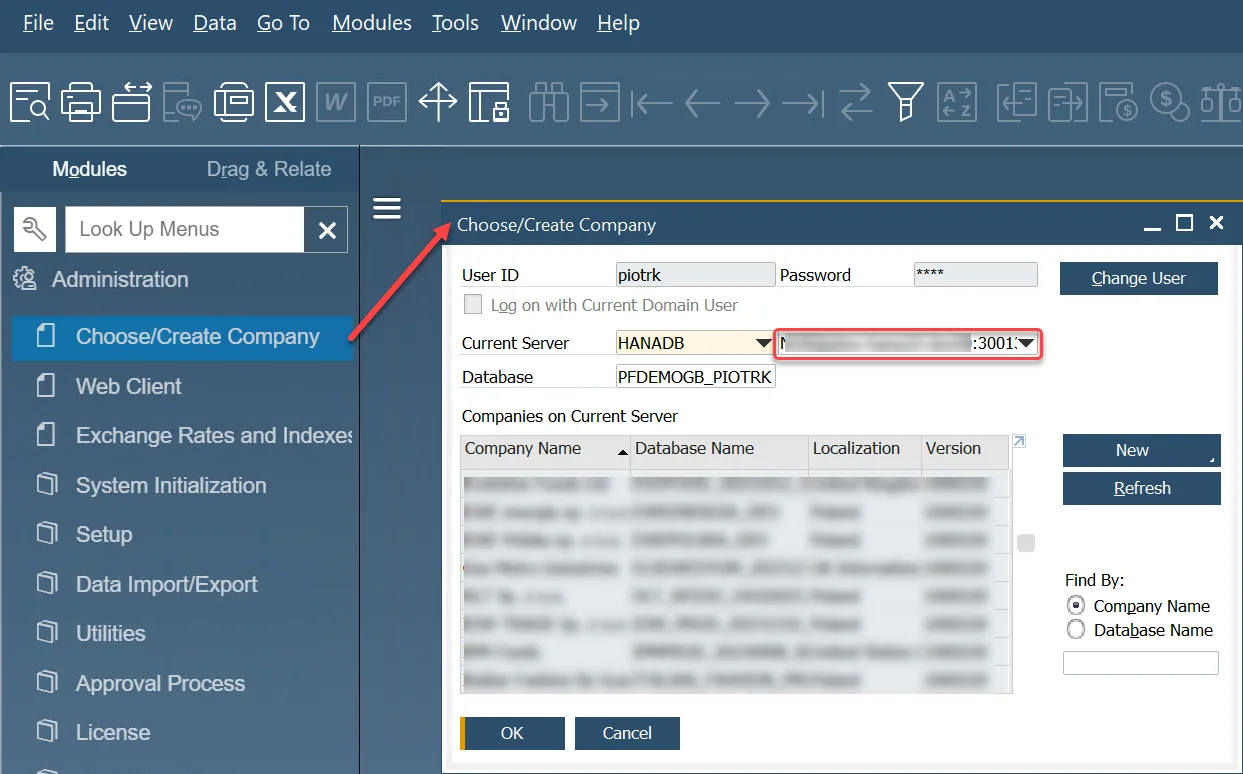Switch to the Drag & Relate tab
Image resolution: width=1243 pixels, height=774 pixels.
[268, 169]
